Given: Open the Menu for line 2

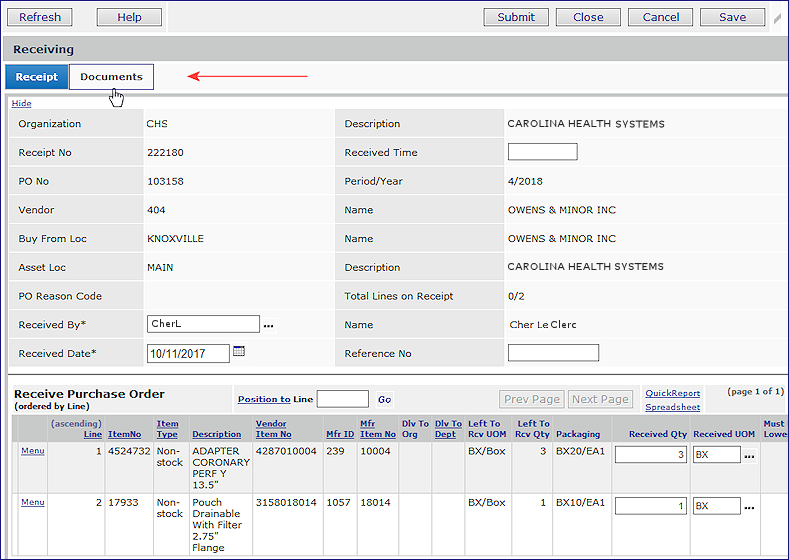Looking at the screenshot, I should click(x=33, y=502).
